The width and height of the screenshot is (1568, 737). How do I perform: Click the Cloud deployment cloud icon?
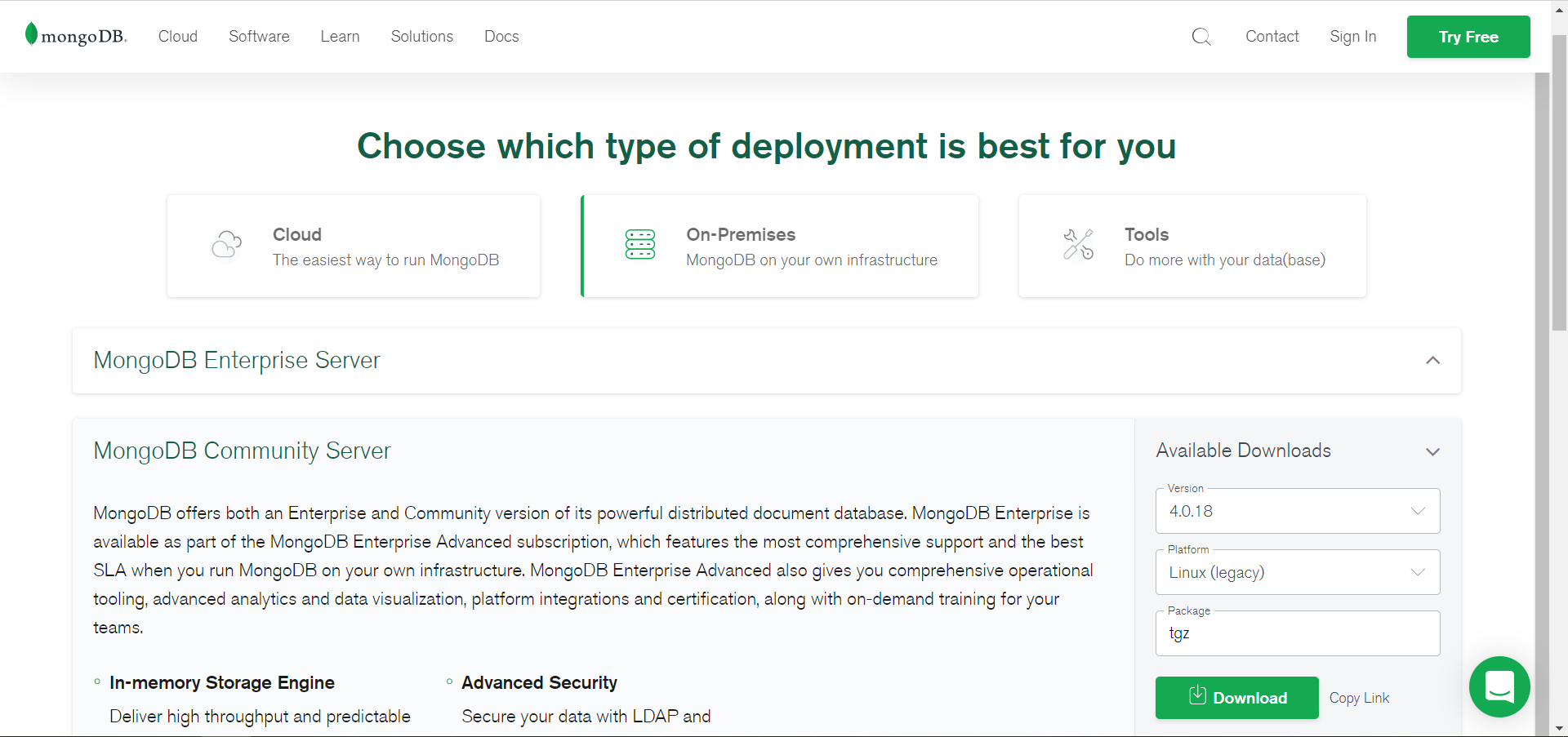click(227, 245)
